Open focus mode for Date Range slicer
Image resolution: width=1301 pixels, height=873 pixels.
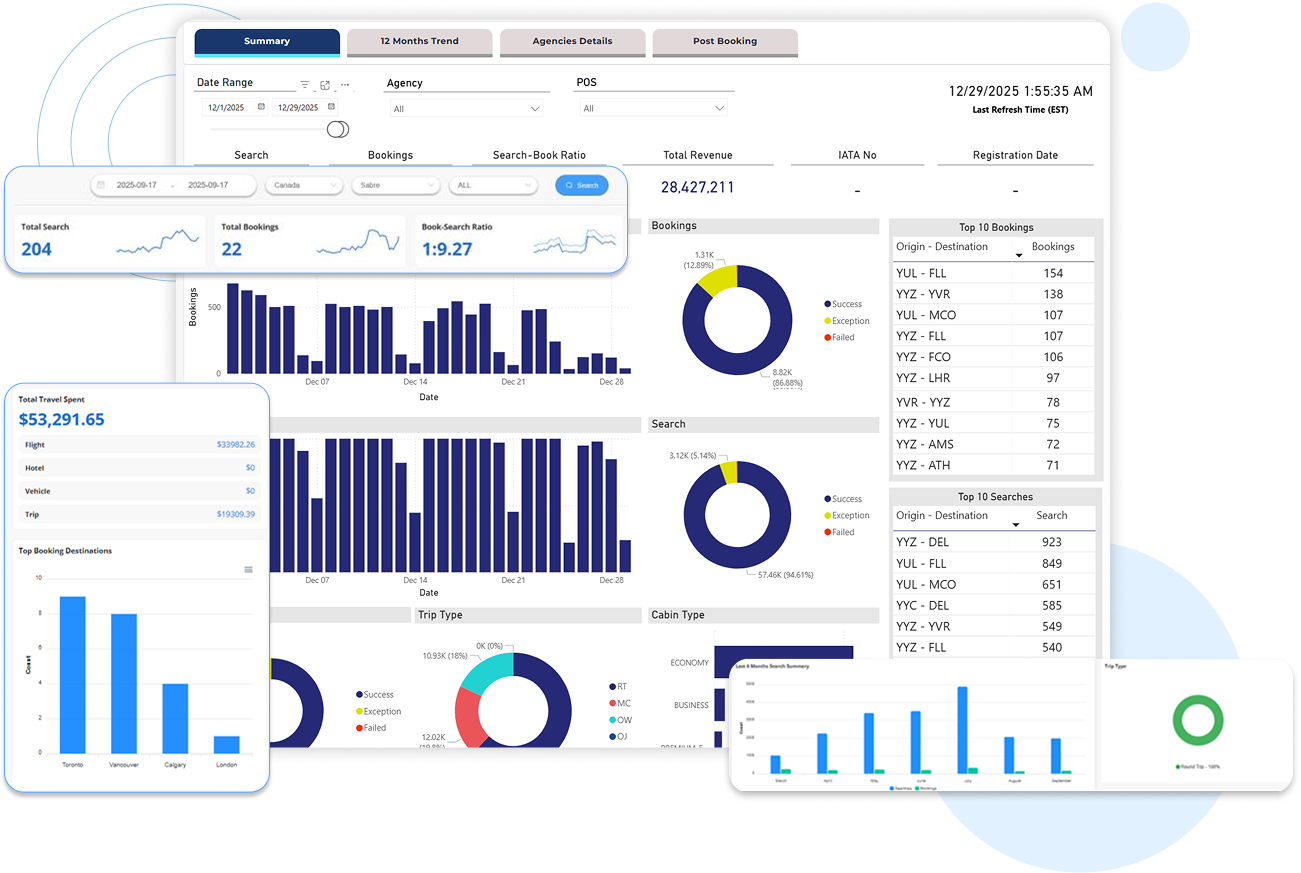(325, 85)
